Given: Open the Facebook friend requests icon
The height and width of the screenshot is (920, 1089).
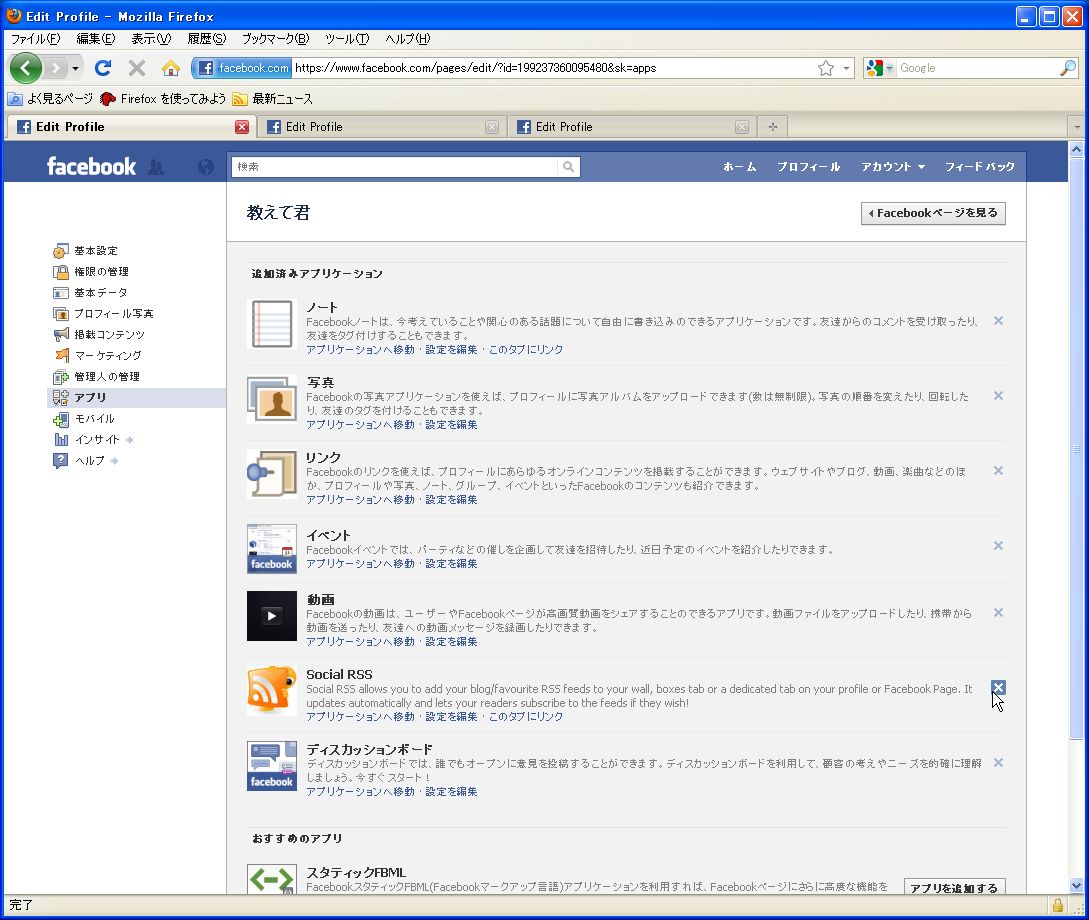Looking at the screenshot, I should pyautogui.click(x=156, y=167).
